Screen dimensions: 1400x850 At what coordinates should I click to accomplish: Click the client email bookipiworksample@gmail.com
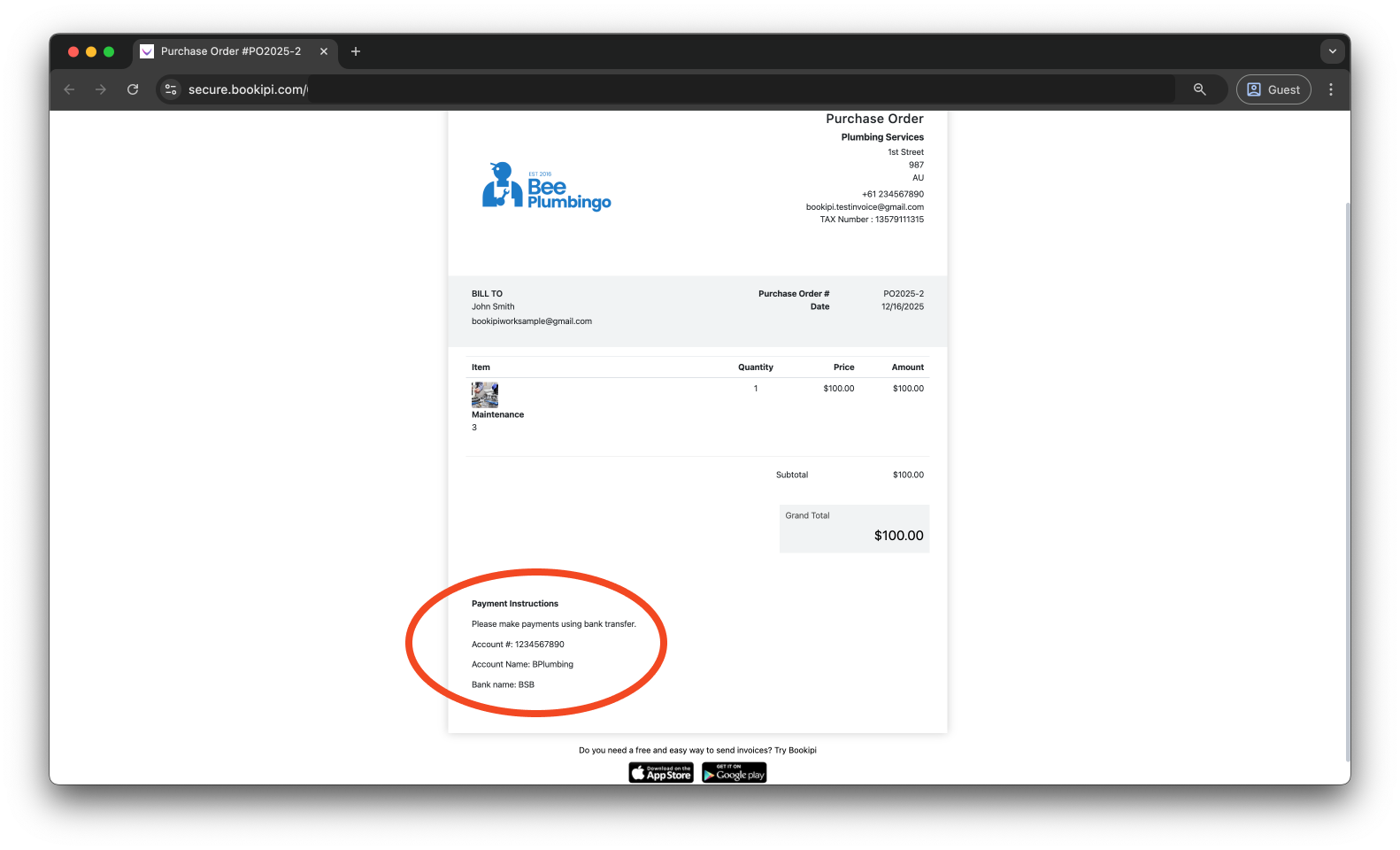click(x=532, y=321)
